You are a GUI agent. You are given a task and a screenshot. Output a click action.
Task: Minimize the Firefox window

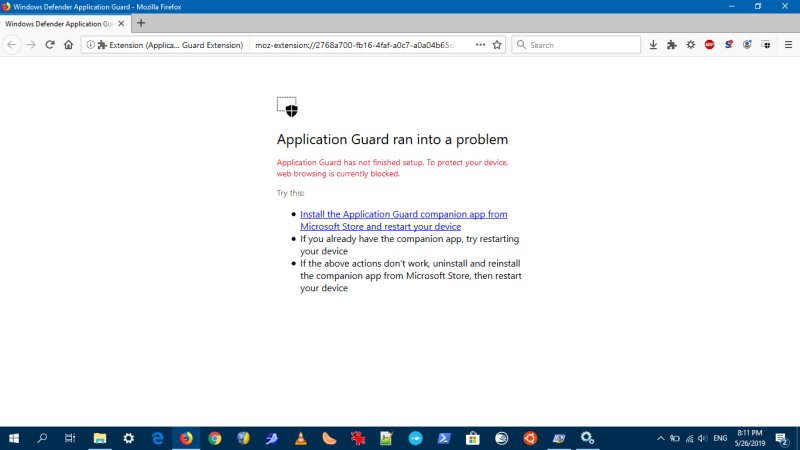point(732,7)
